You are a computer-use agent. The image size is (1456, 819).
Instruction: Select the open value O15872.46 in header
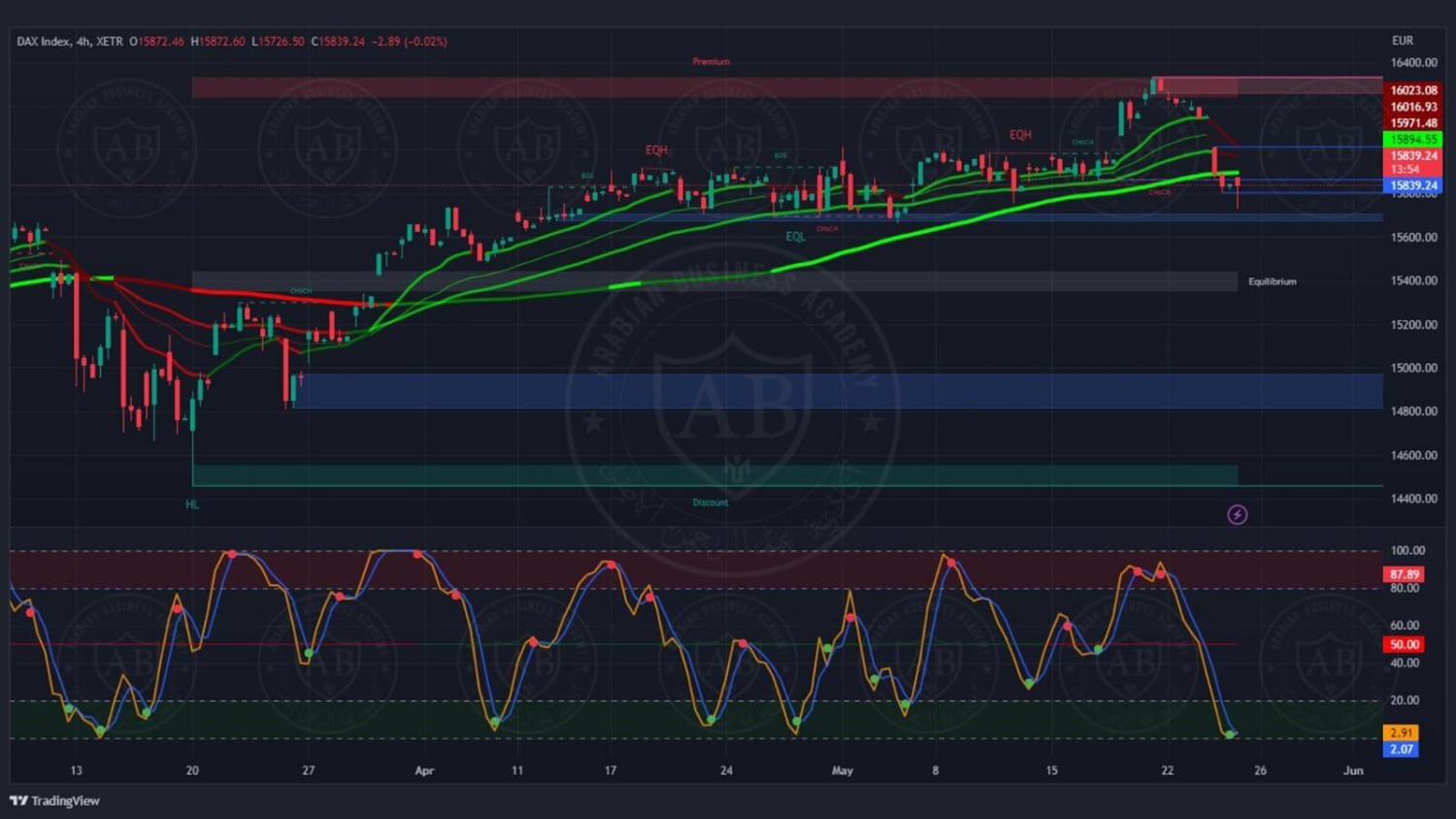pos(156,42)
